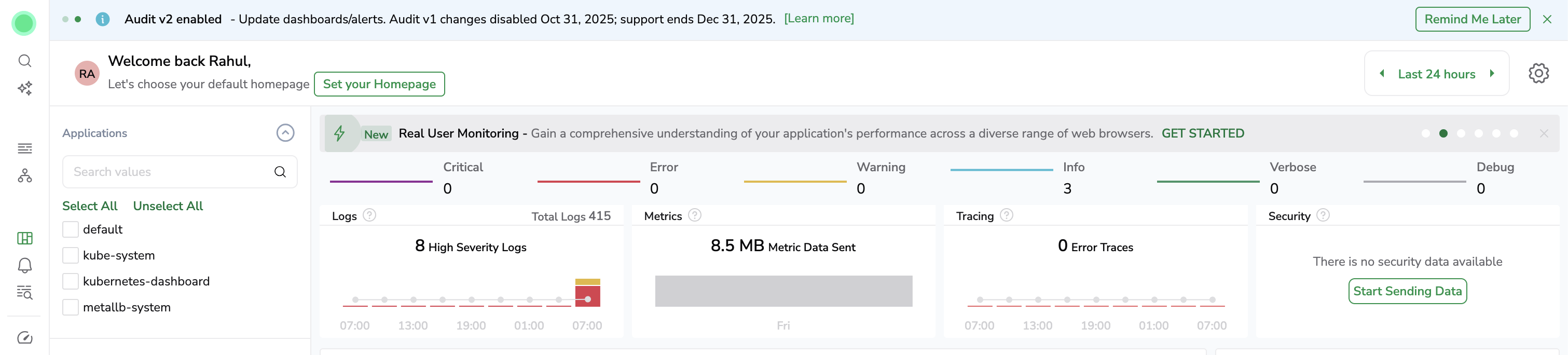Click the Search values input field
Viewport: 1568px width, 355px height.
pyautogui.click(x=170, y=172)
